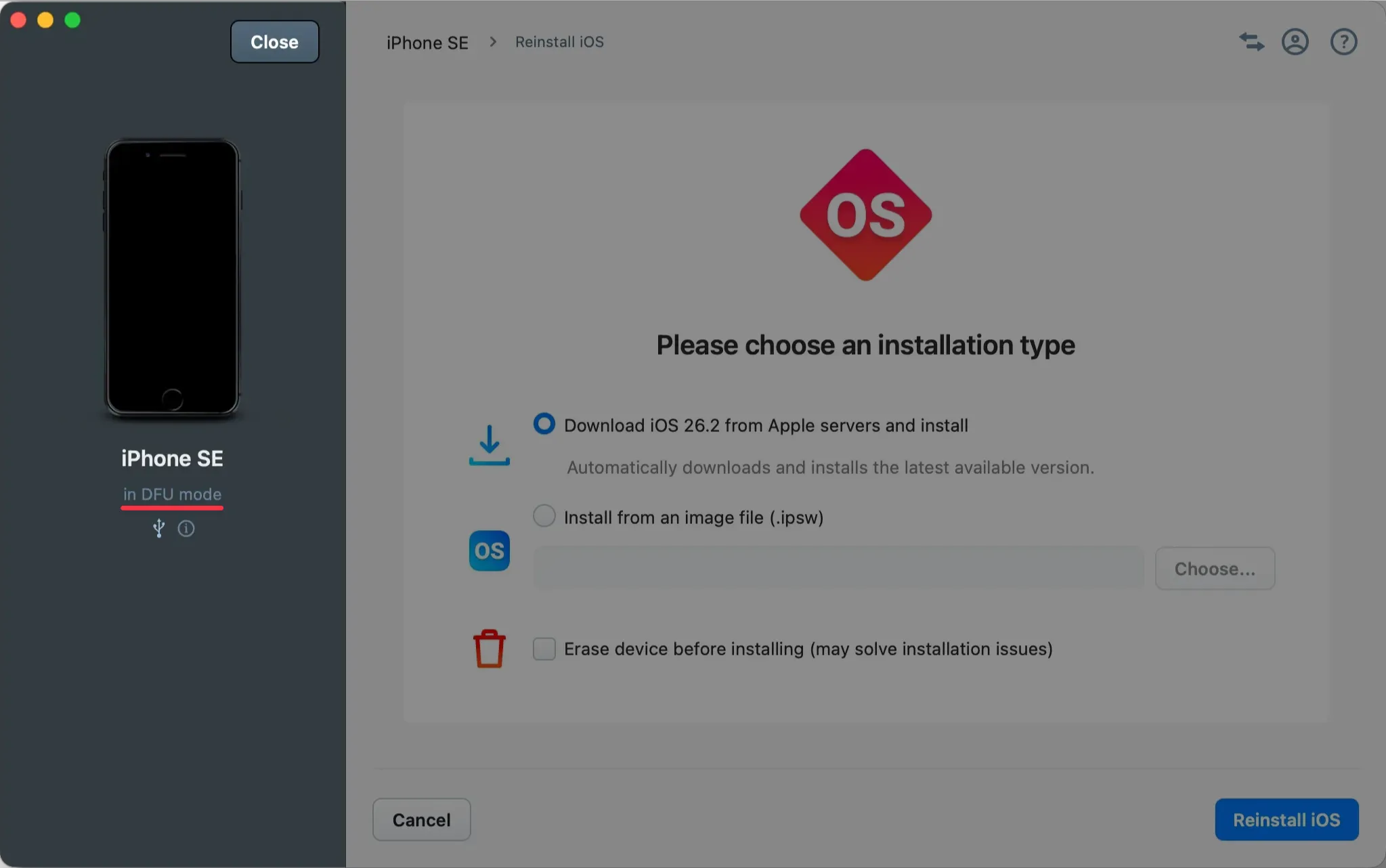1386x868 pixels.
Task: Enable Erase device before installing checkbox
Action: tap(544, 649)
